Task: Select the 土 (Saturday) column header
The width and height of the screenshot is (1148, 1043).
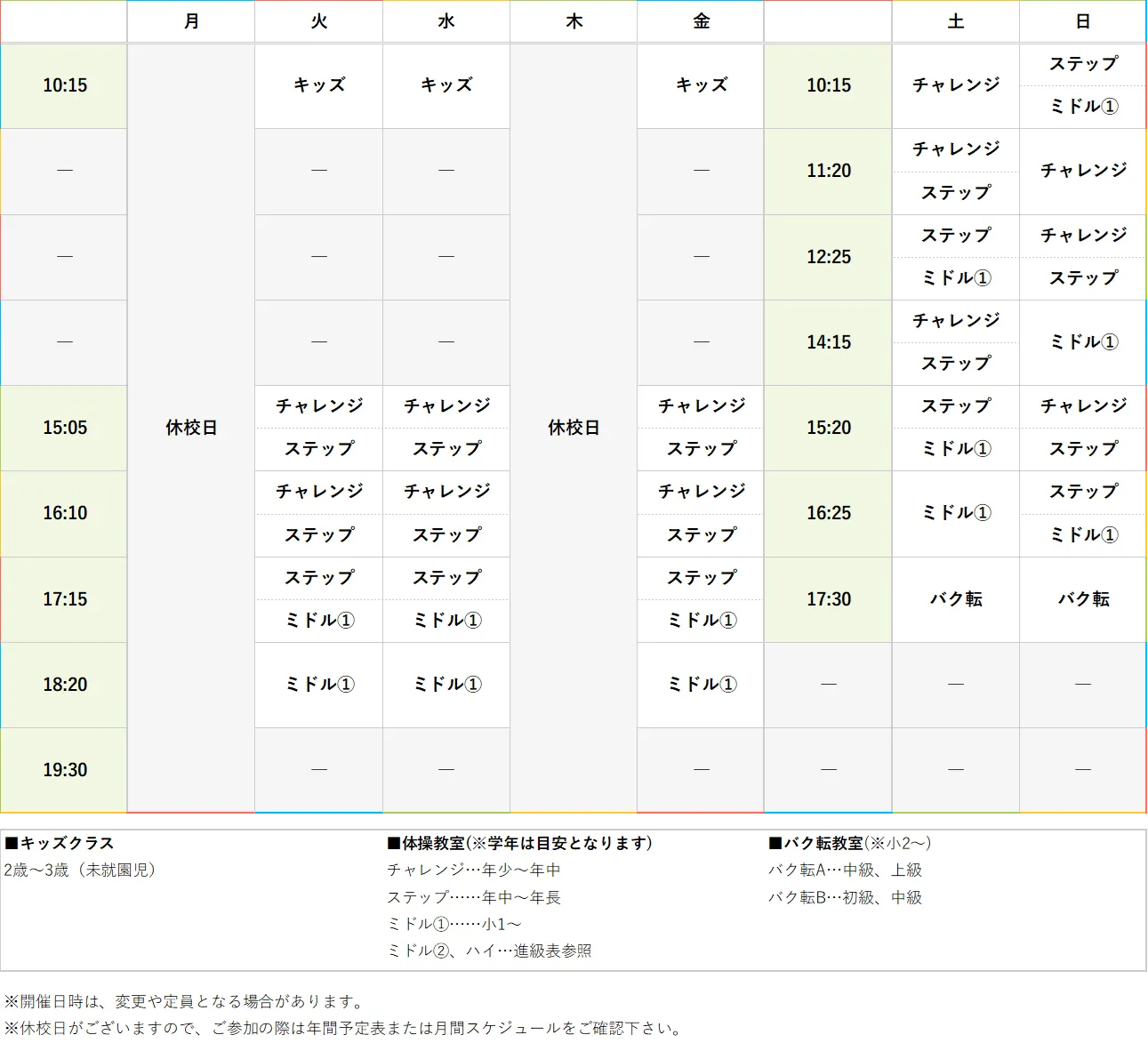Action: [x=956, y=21]
